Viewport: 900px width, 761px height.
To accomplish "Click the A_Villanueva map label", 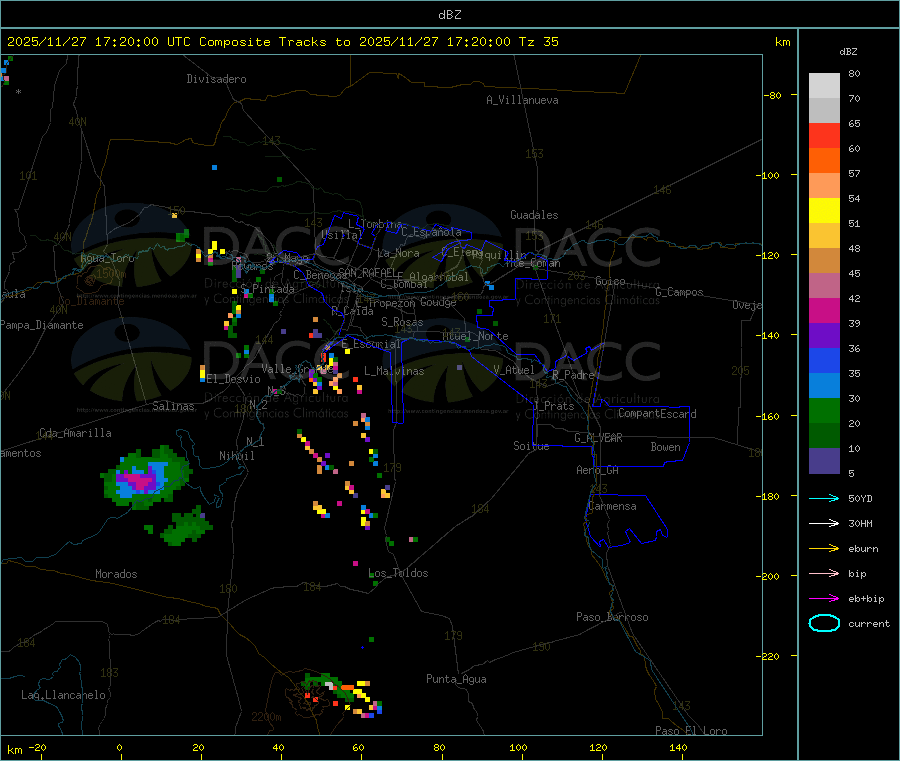I will point(522,100).
